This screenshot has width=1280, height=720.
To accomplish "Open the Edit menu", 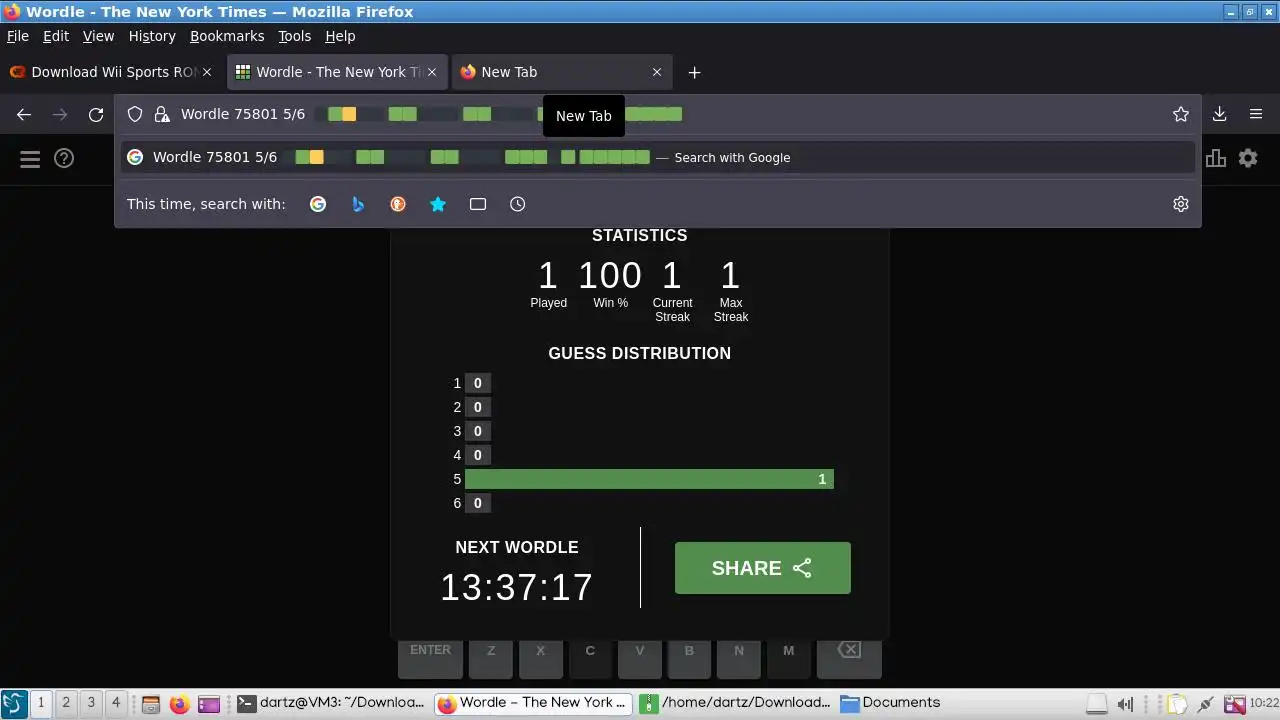I will [56, 36].
